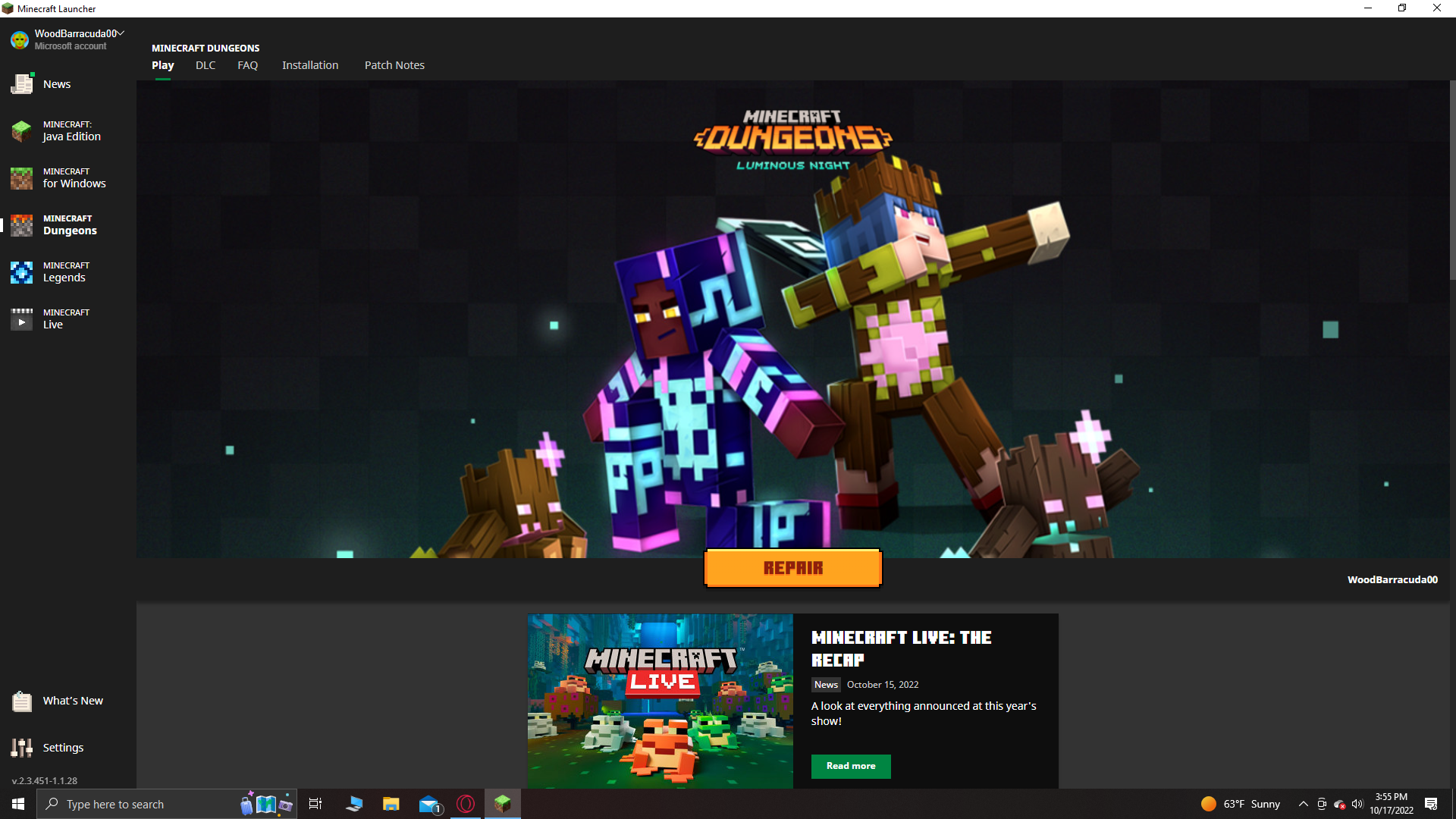Select Minecraft Legends icon in sidebar

22,271
